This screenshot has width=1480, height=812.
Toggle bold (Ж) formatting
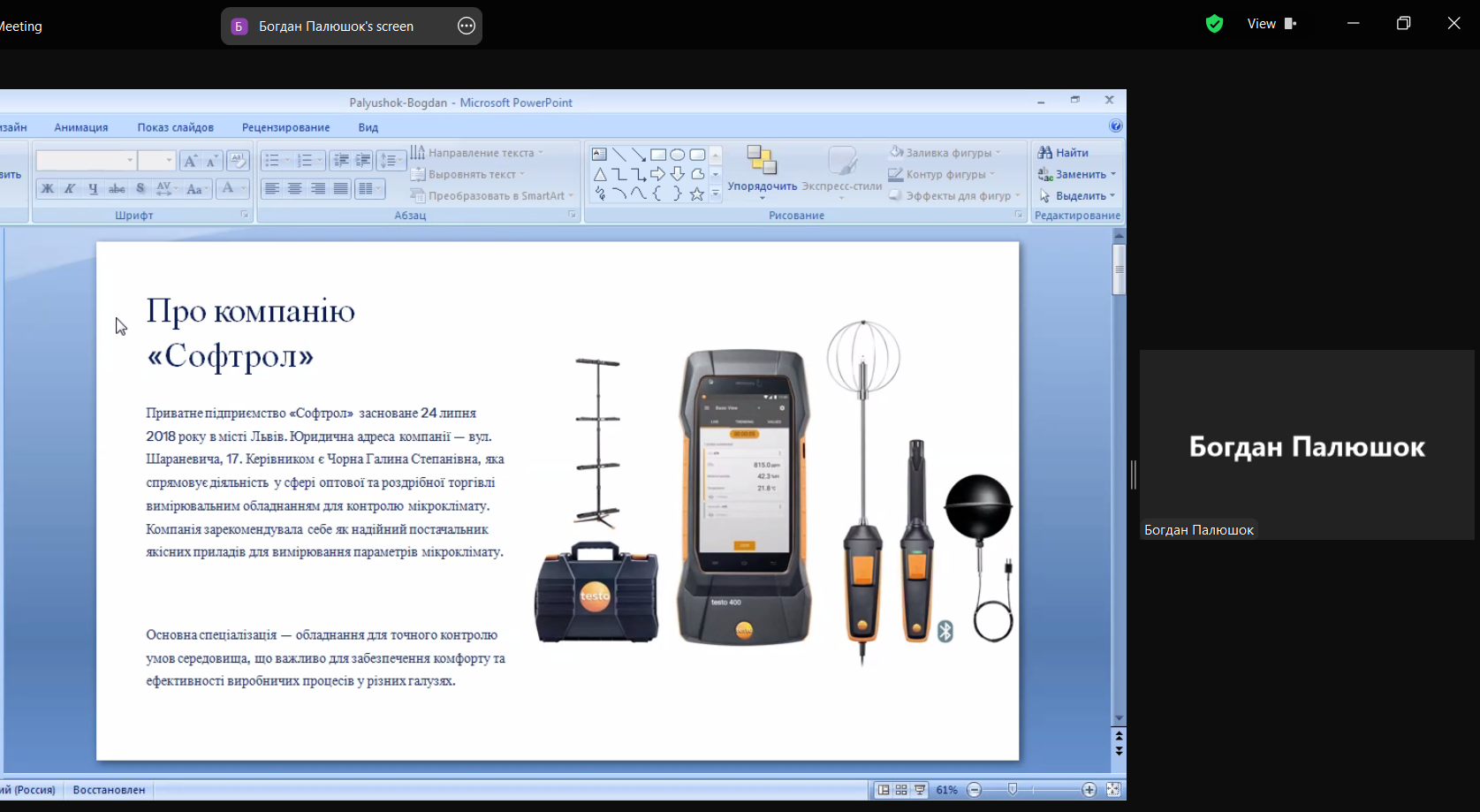[48, 188]
